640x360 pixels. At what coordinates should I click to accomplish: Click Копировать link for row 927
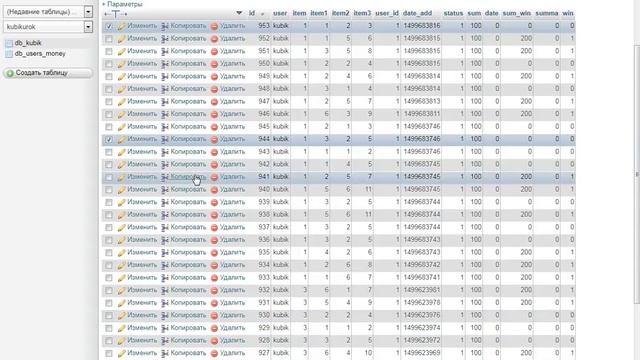188,353
